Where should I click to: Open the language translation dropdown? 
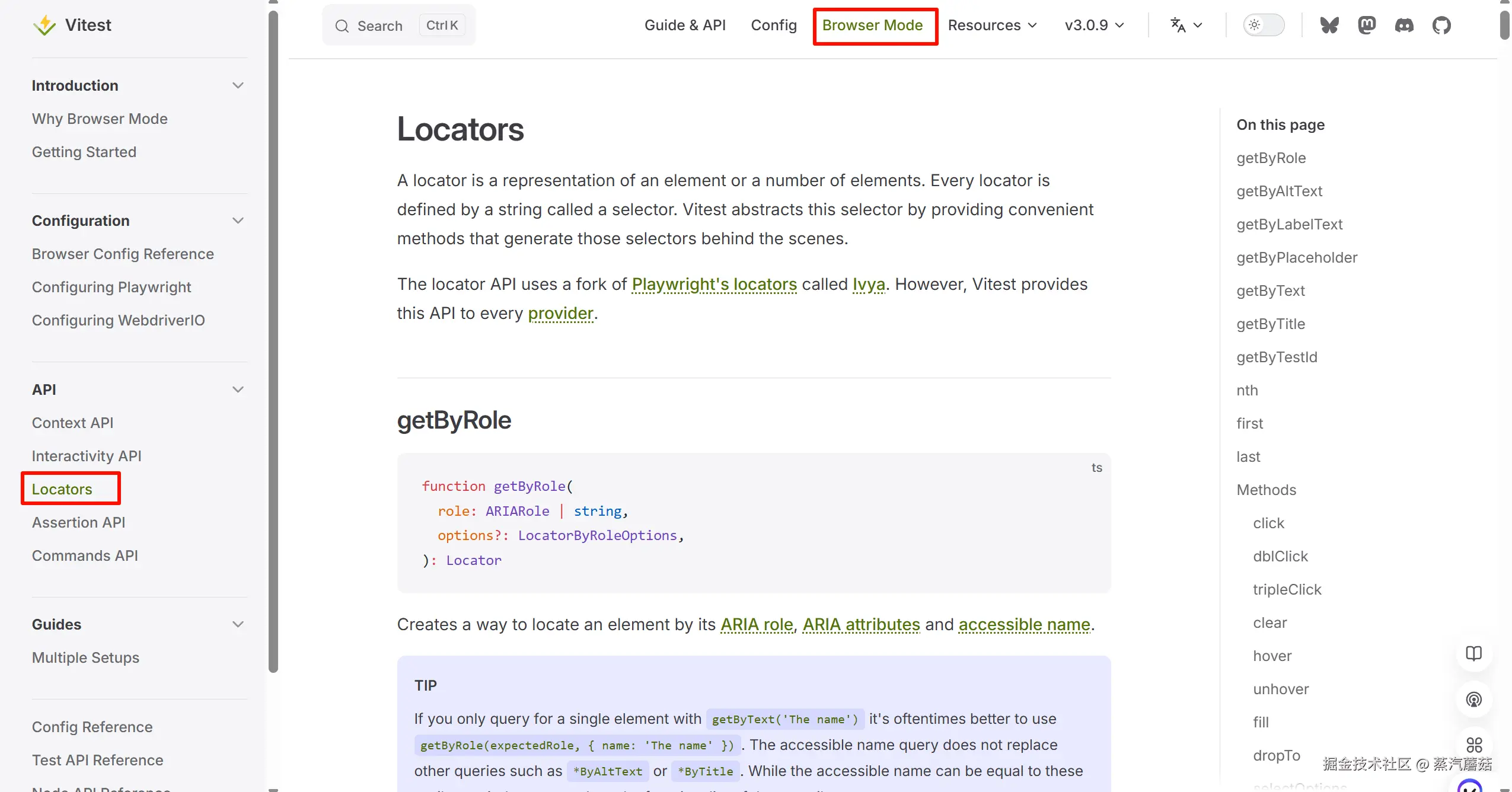1186,25
